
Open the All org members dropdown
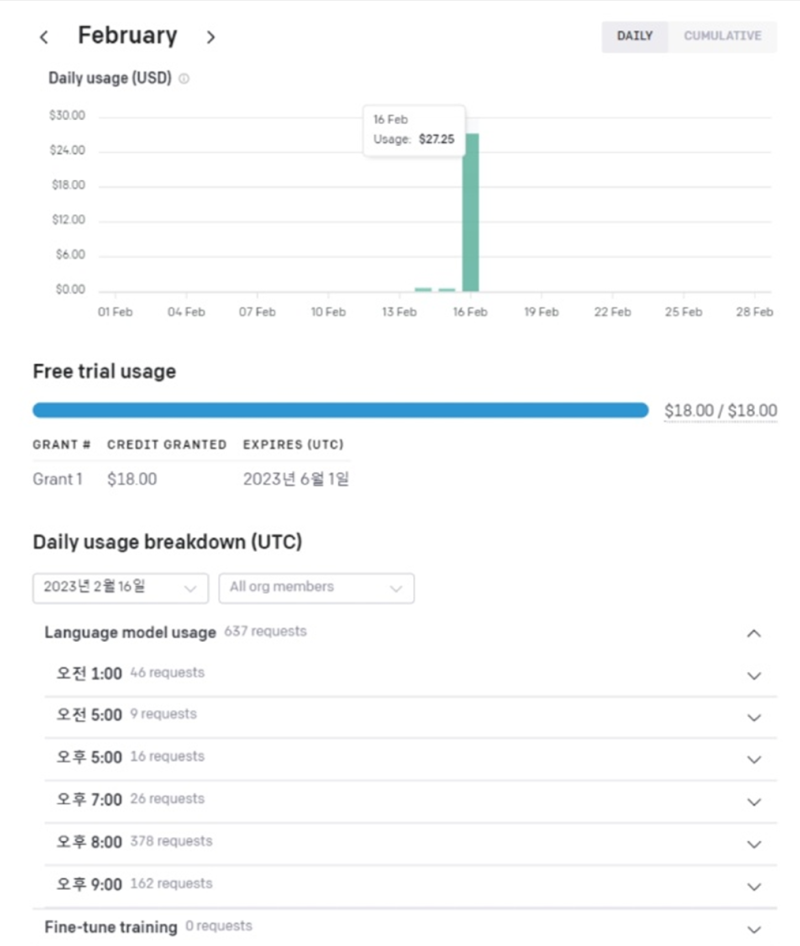pyautogui.click(x=316, y=588)
